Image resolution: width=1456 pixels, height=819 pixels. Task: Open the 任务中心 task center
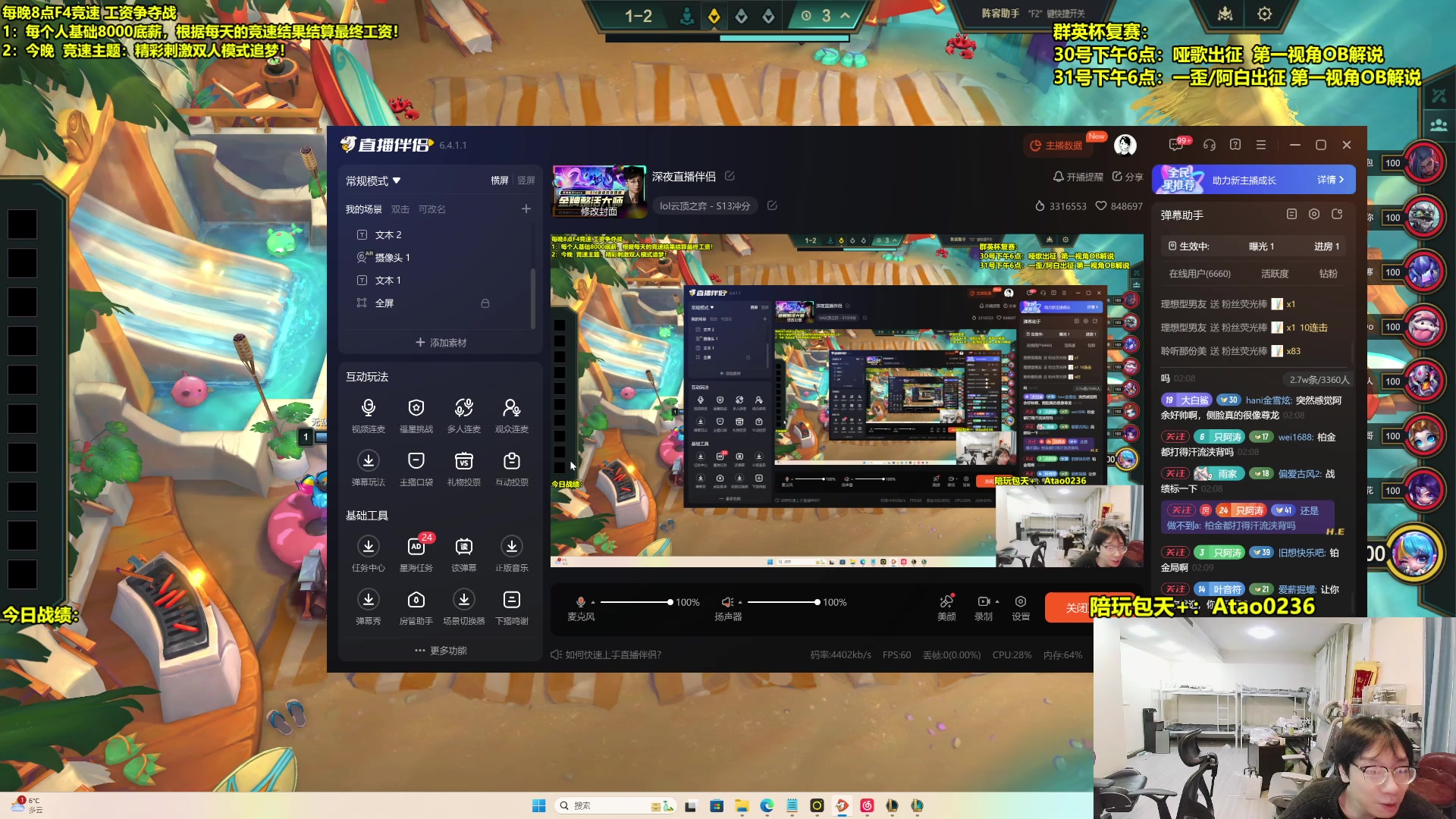click(x=368, y=554)
